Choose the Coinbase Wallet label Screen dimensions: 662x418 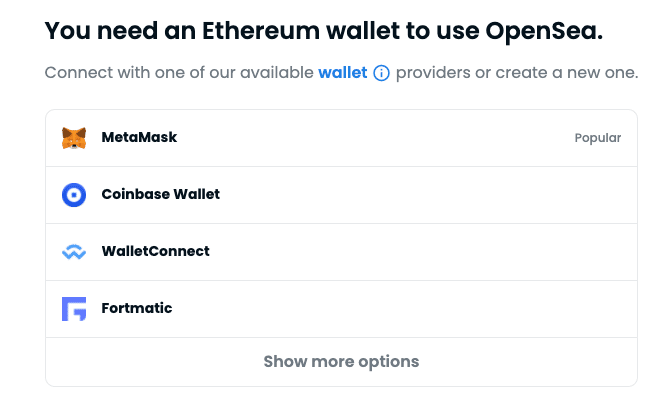pos(160,194)
